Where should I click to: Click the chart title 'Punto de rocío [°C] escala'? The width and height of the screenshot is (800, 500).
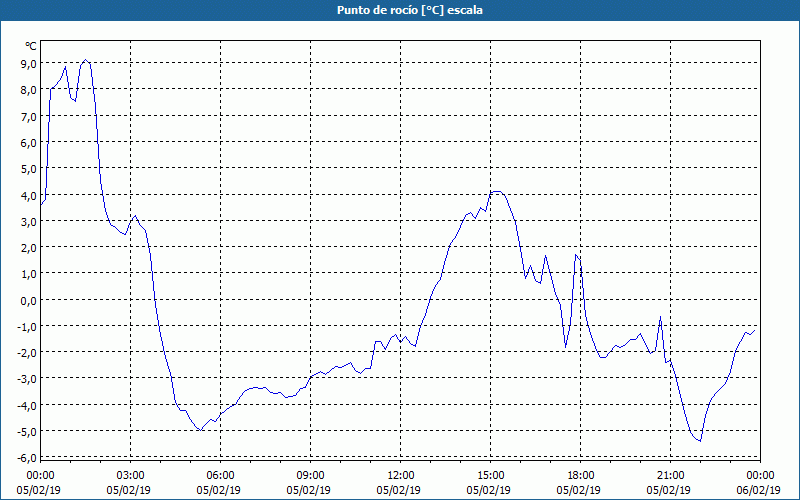point(410,10)
